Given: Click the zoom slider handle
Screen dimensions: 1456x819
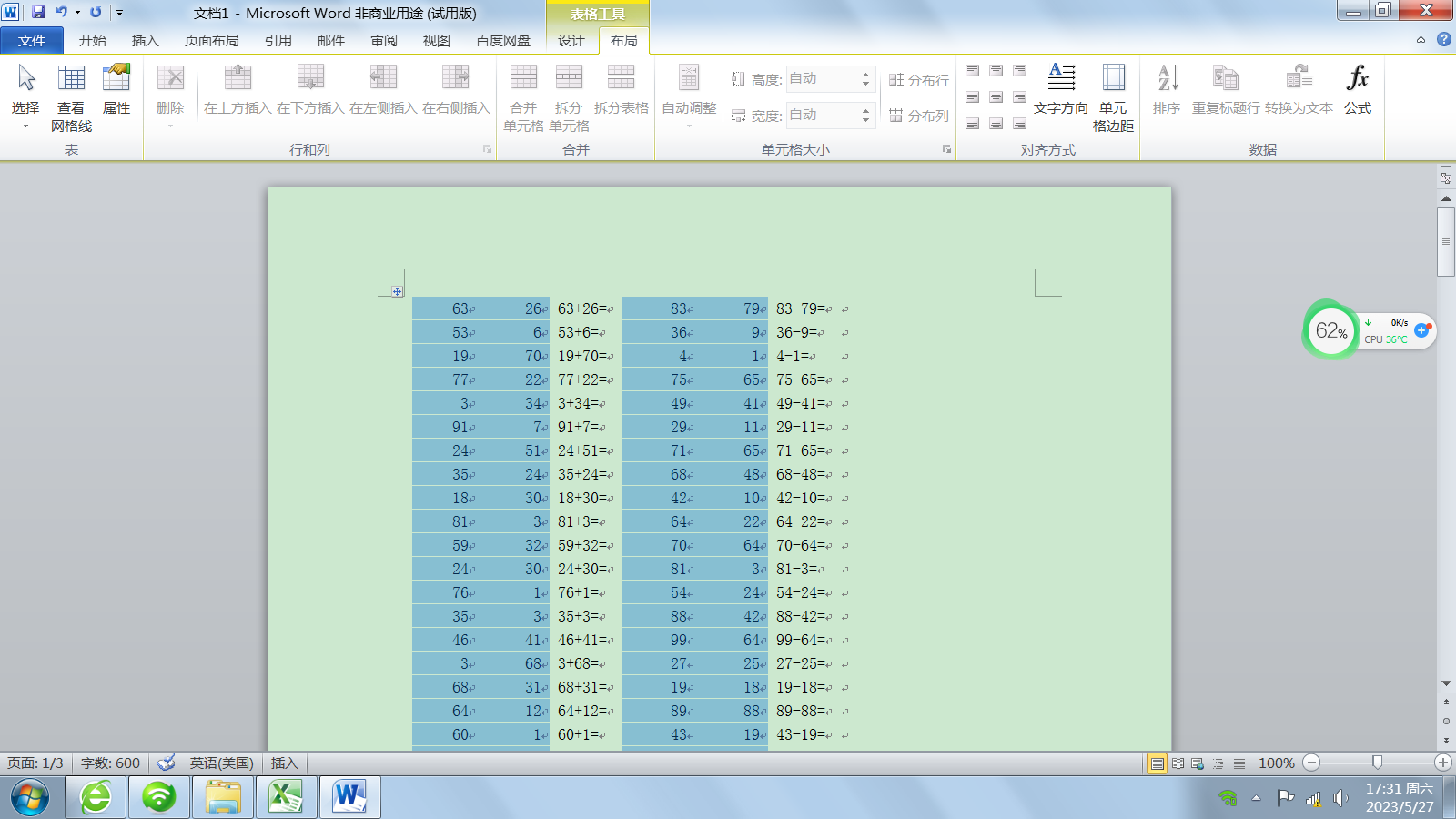Looking at the screenshot, I should click(1377, 763).
